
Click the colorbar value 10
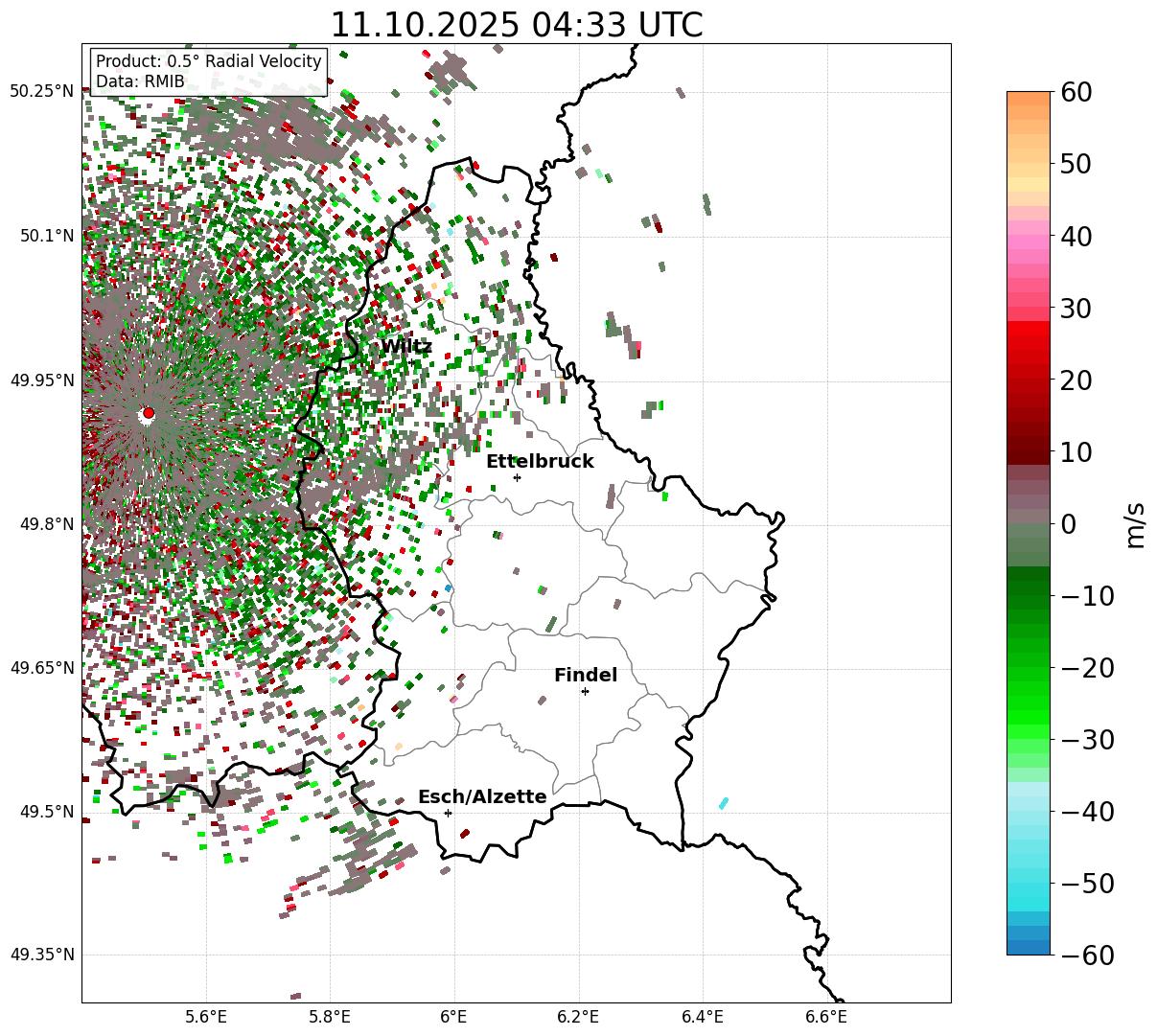(x=1075, y=451)
